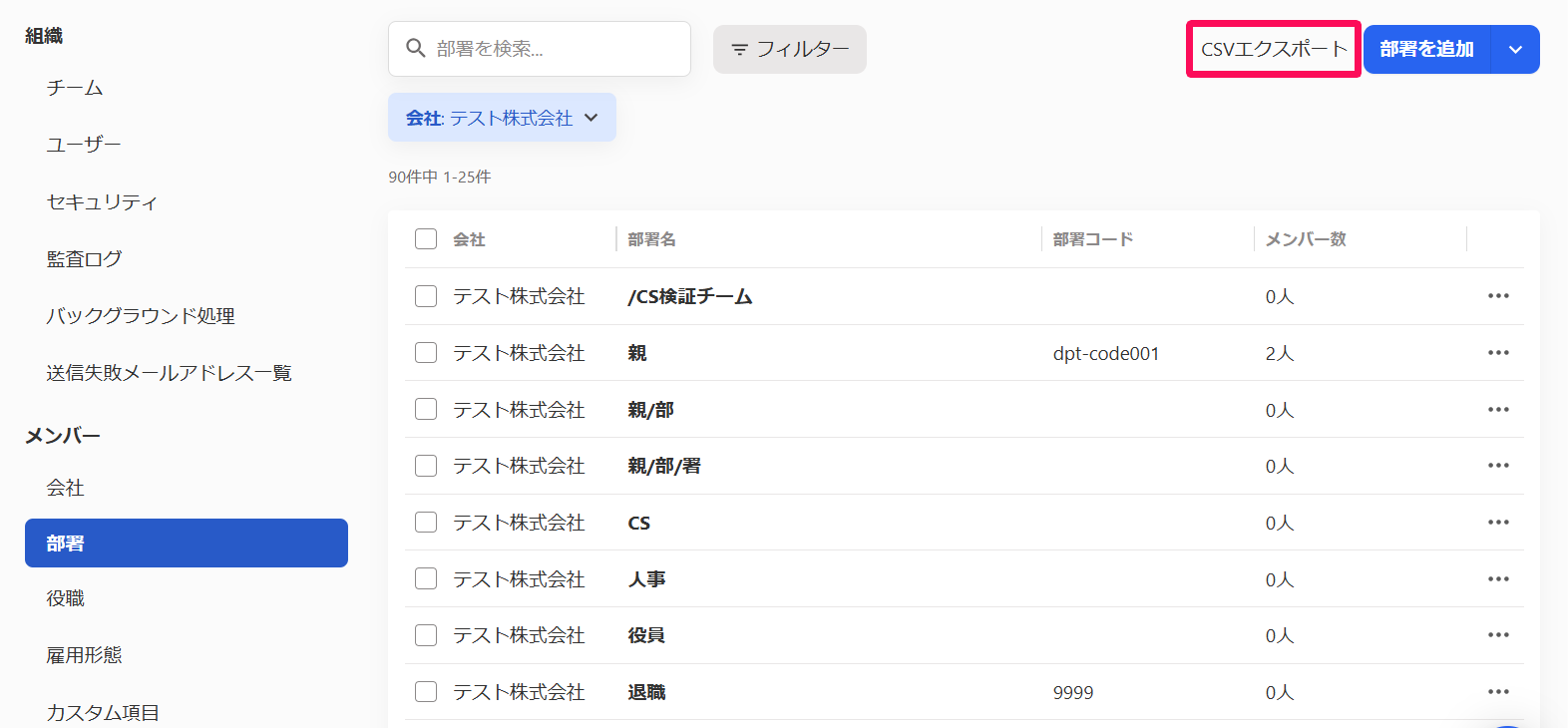Open more options for 退職 row
Viewport: 1568px width, 728px height.
pos(1498,692)
